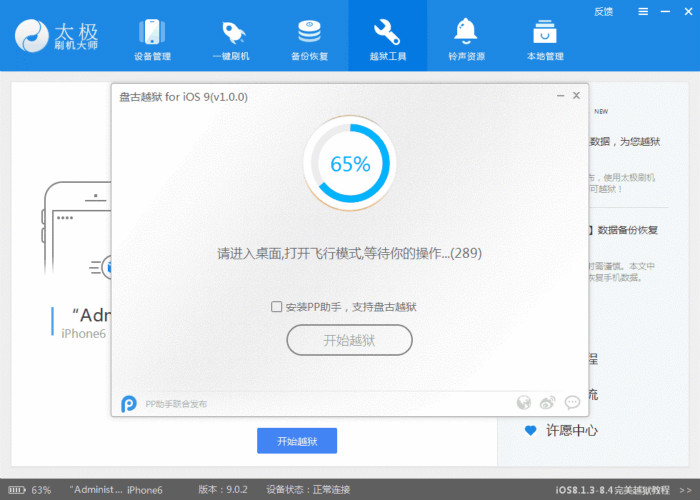Click the iPhone outline illustration
Screen dimensions: 700x500
click(77, 230)
